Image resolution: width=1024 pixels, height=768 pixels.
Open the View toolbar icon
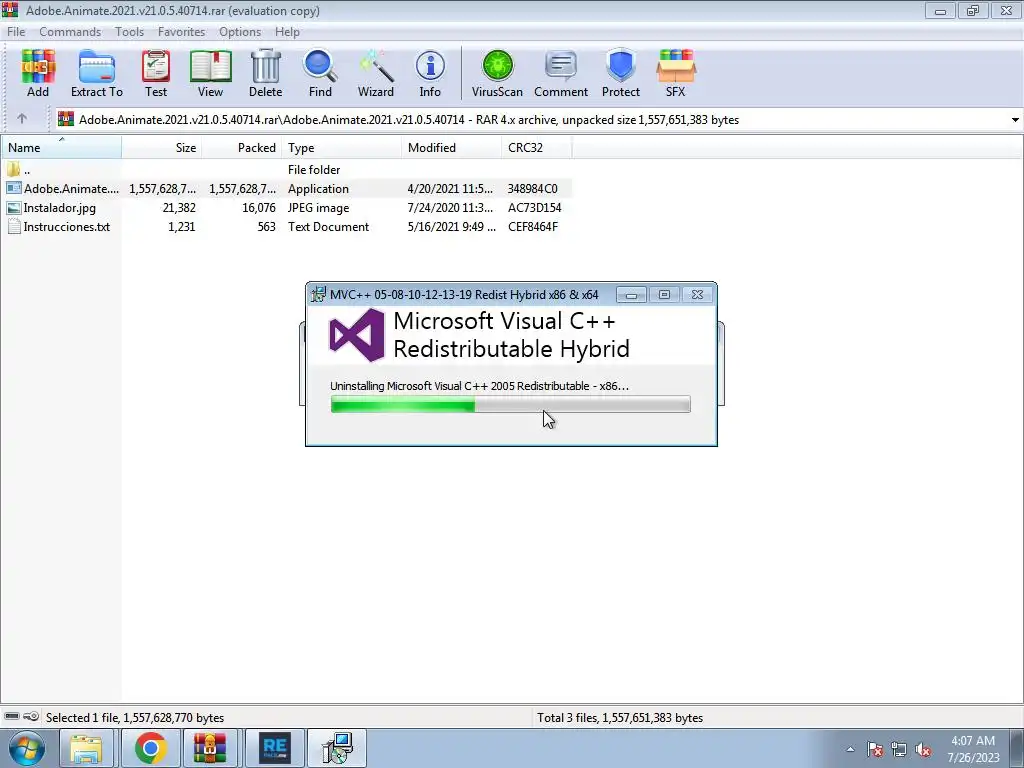point(210,73)
